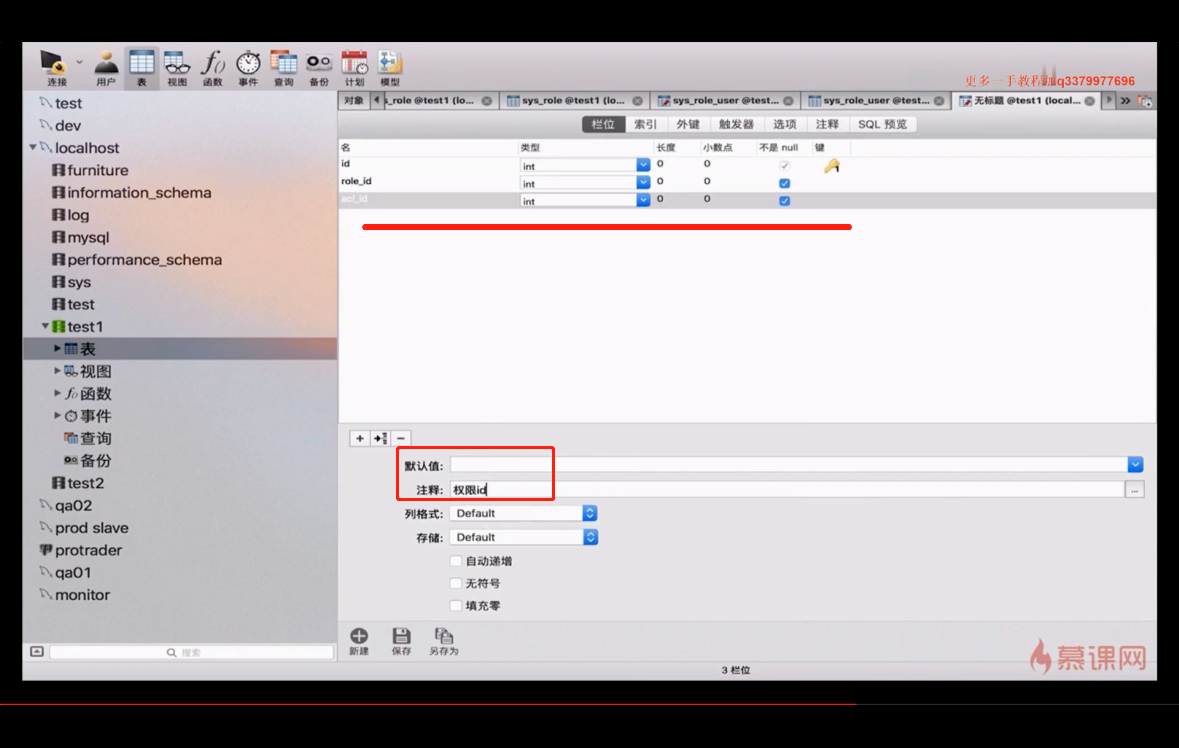Select the 备份 (backup) toolbar icon
Screen dimensions: 1179x748
tap(319, 68)
